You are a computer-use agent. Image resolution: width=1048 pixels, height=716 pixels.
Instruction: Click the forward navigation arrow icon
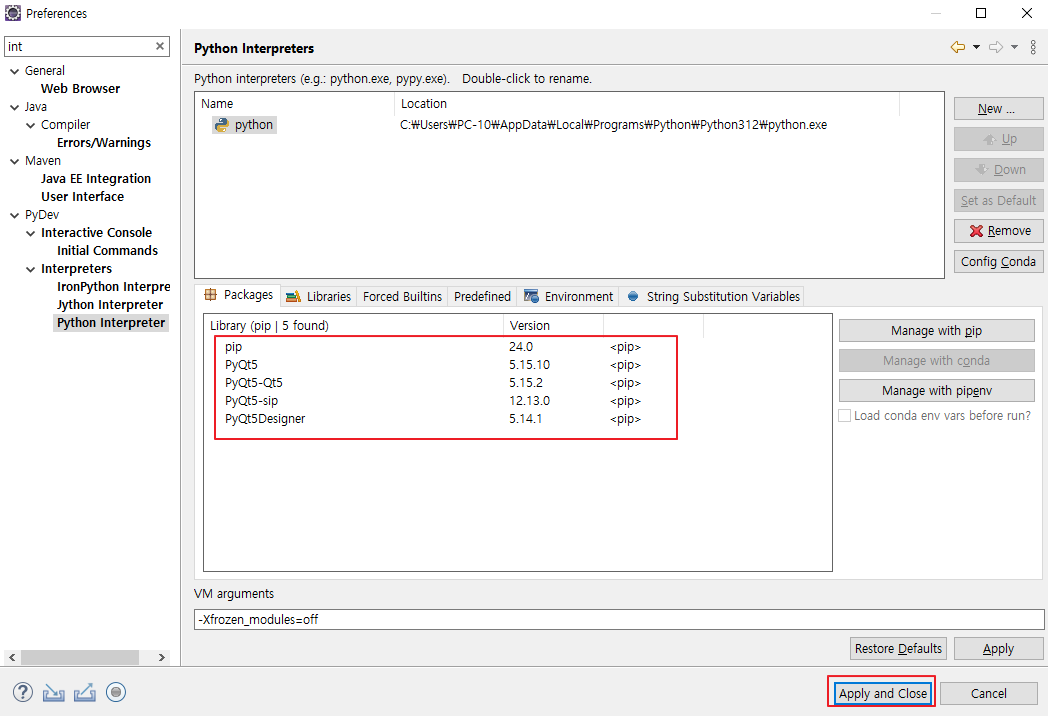coord(996,47)
